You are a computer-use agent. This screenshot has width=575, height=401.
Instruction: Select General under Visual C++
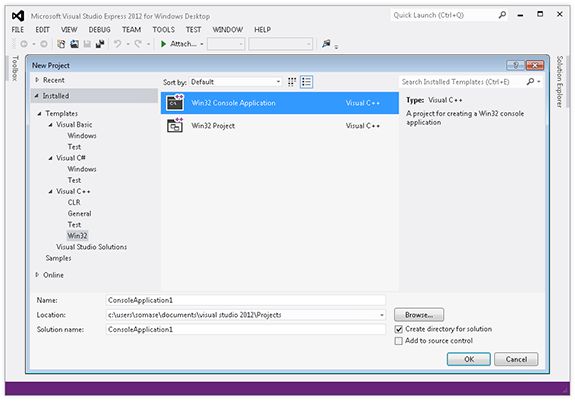tap(79, 213)
